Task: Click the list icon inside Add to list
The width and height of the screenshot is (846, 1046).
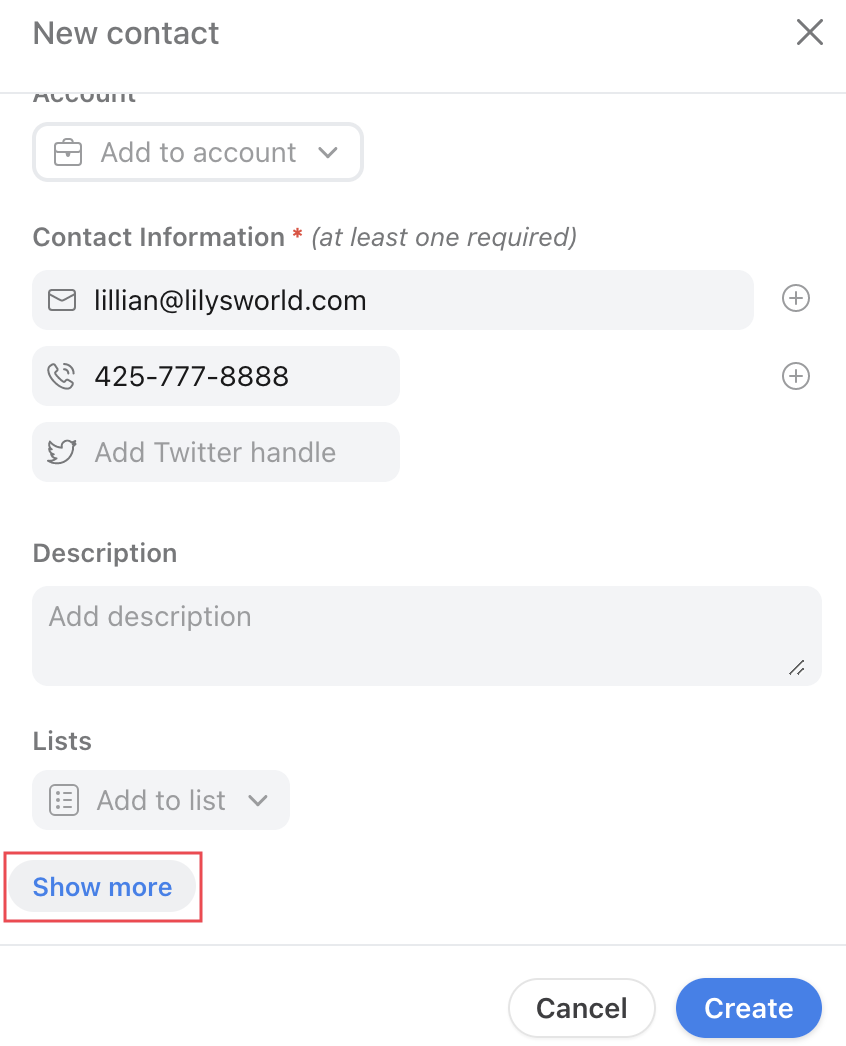Action: (x=63, y=800)
